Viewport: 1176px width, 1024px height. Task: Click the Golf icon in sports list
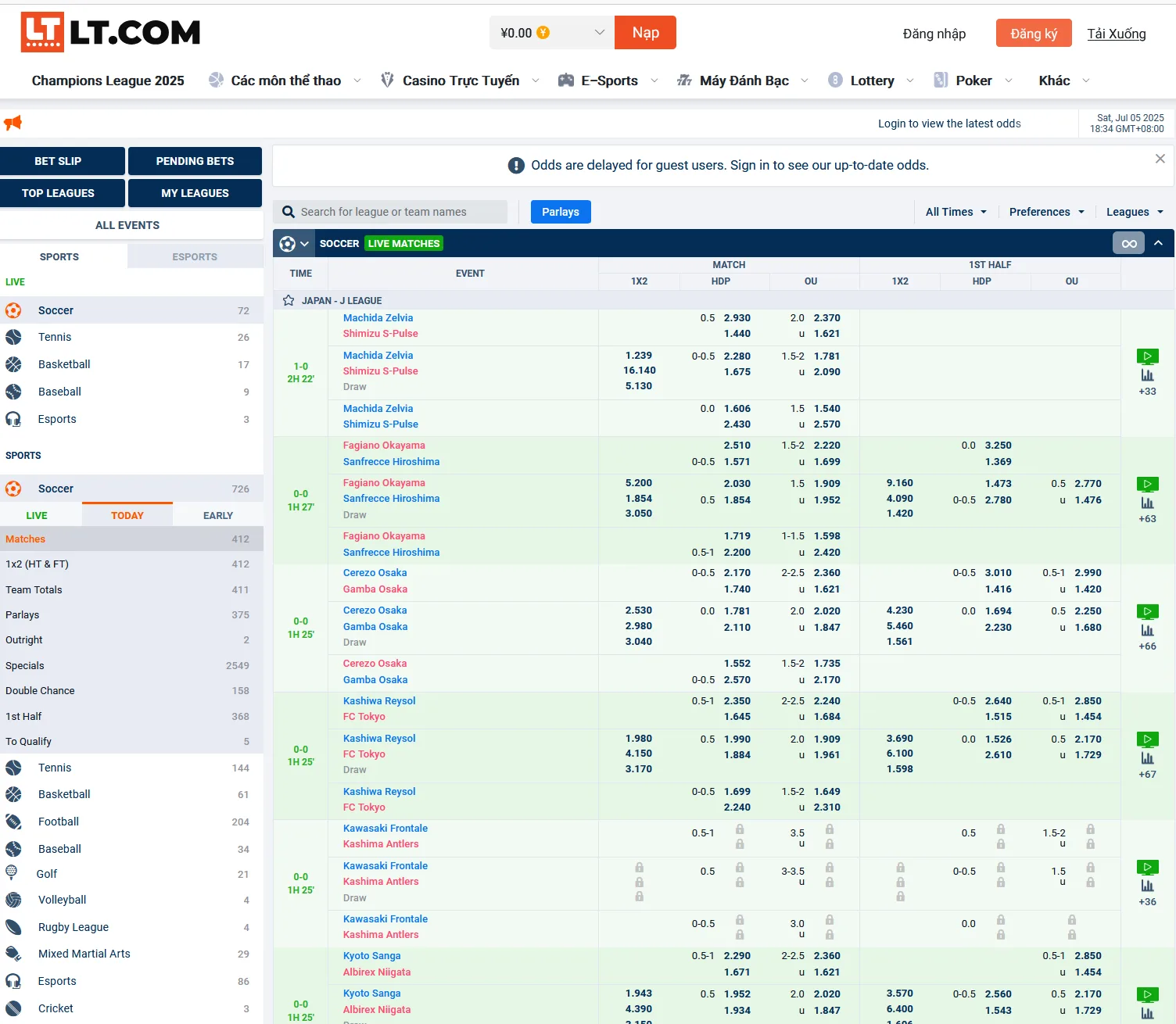[x=11, y=873]
